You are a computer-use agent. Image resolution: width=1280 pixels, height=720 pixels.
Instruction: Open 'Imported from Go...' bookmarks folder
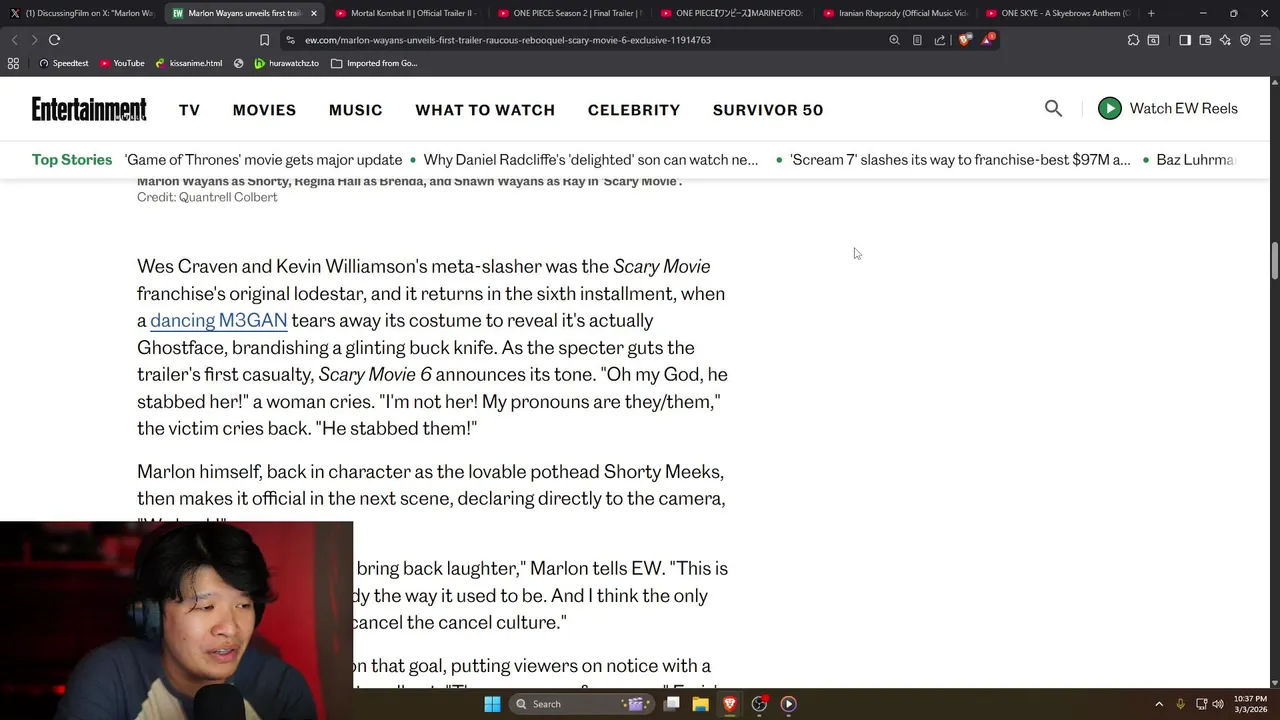(374, 63)
